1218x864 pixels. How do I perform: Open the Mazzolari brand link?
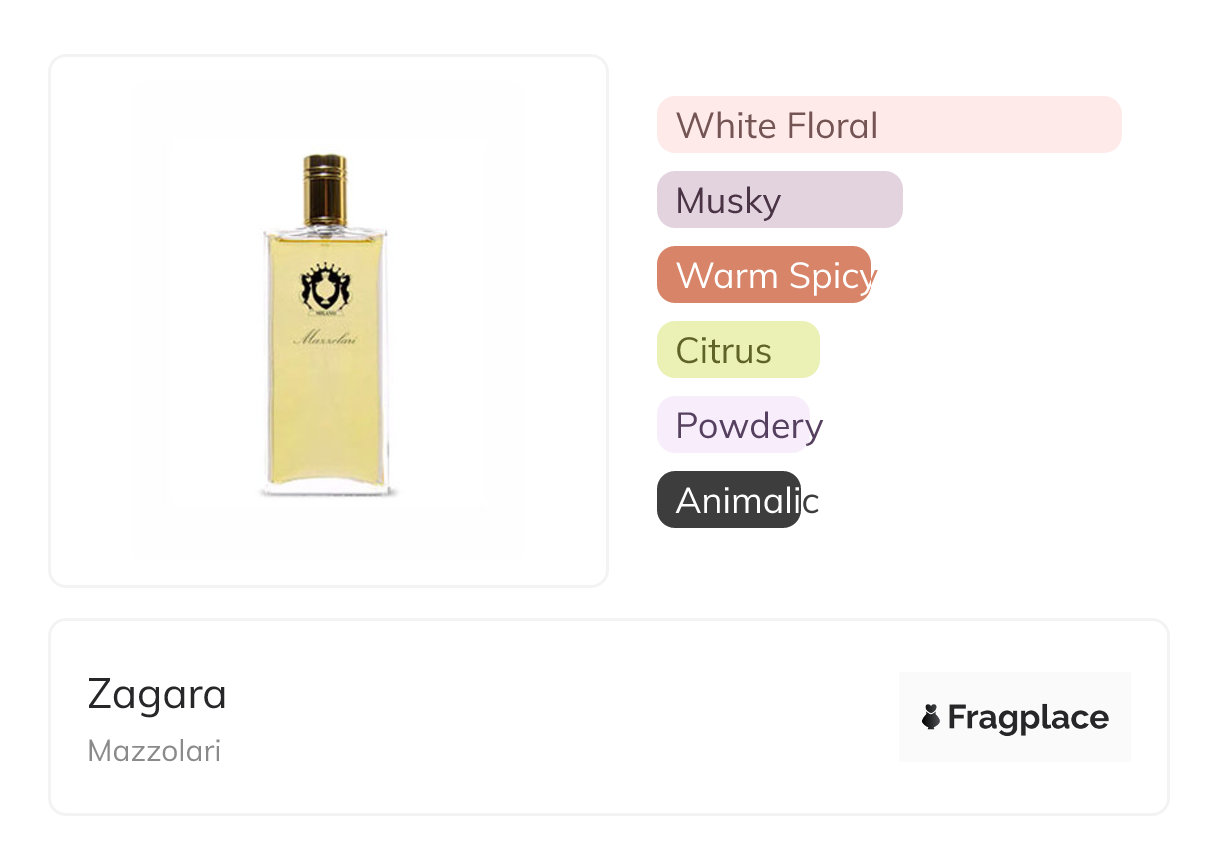click(x=154, y=751)
